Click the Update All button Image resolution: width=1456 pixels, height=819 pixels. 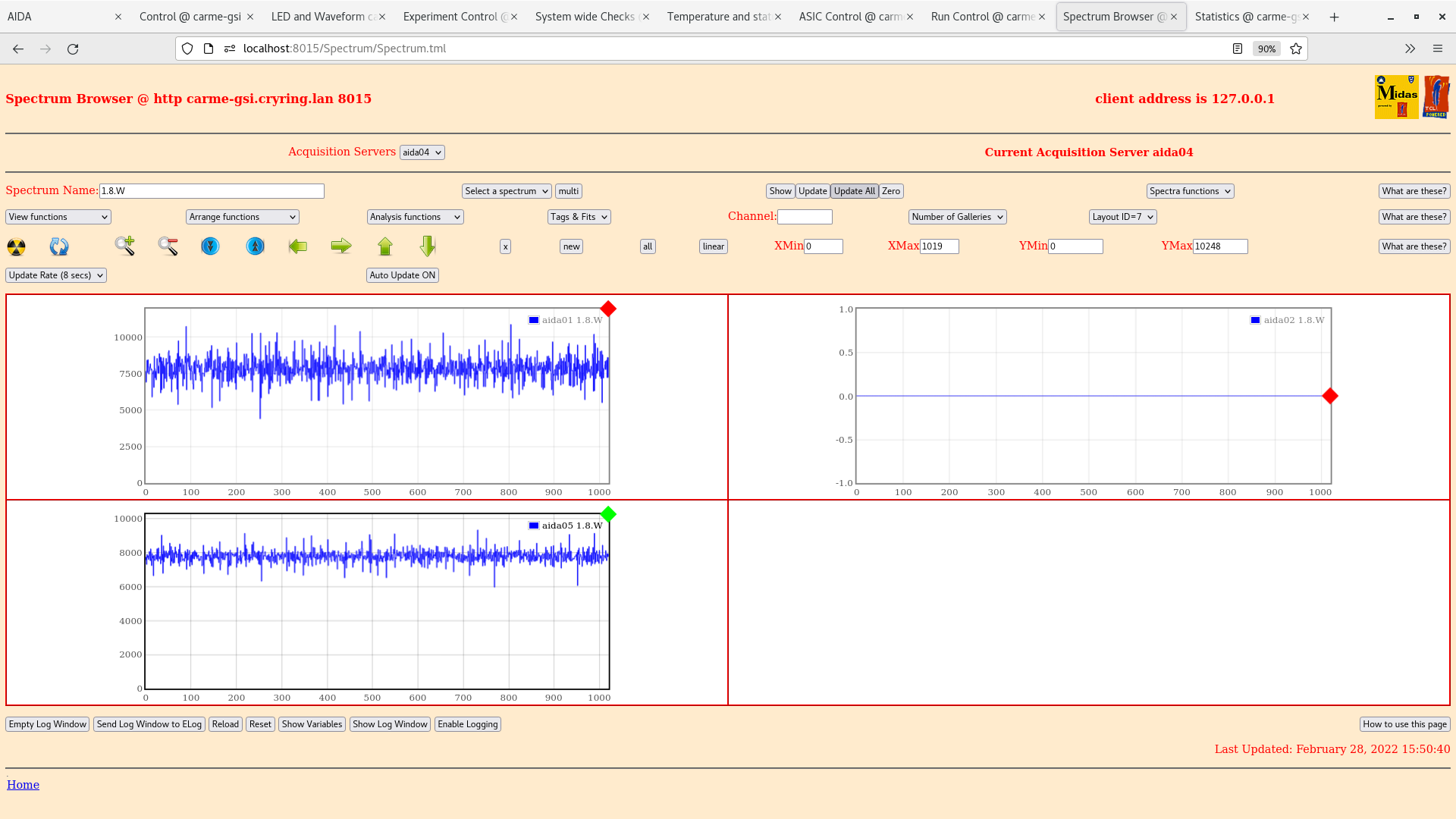pos(854,191)
